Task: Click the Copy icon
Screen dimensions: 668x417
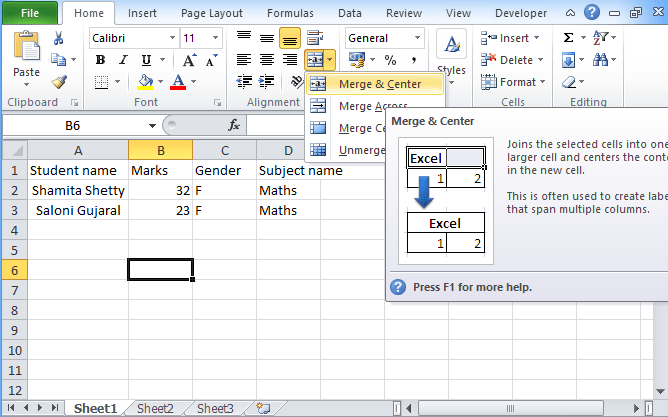Action: coord(58,60)
